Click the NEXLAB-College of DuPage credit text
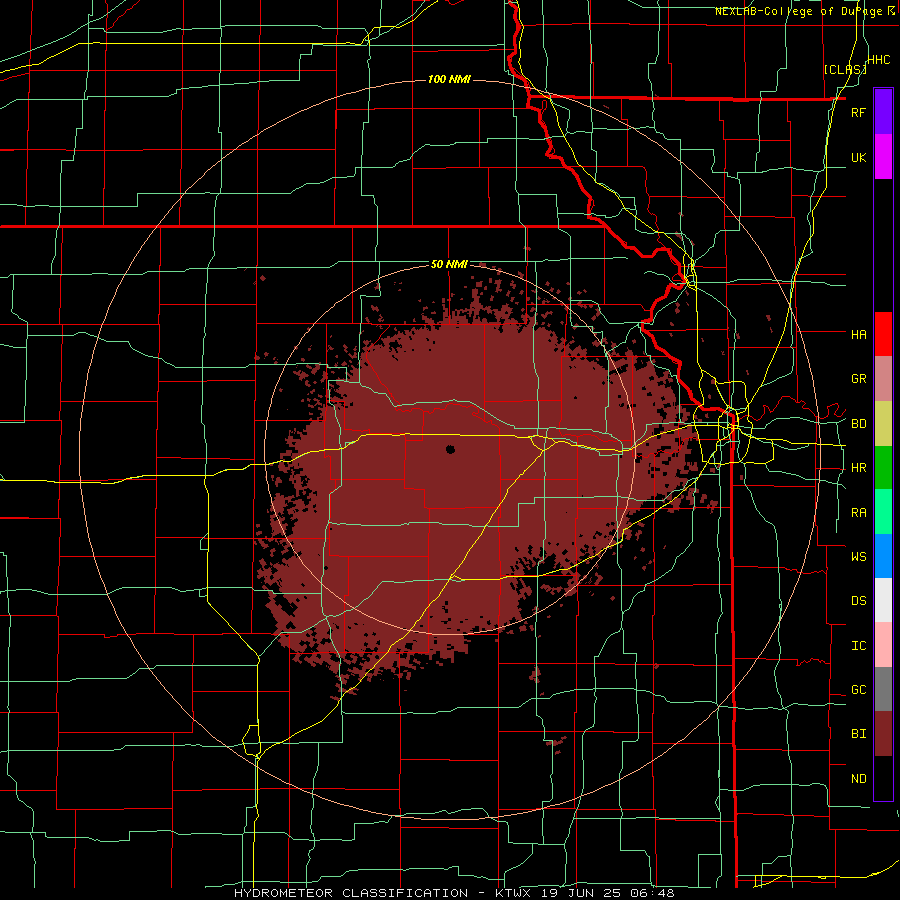Viewport: 900px width, 900px height. click(799, 11)
